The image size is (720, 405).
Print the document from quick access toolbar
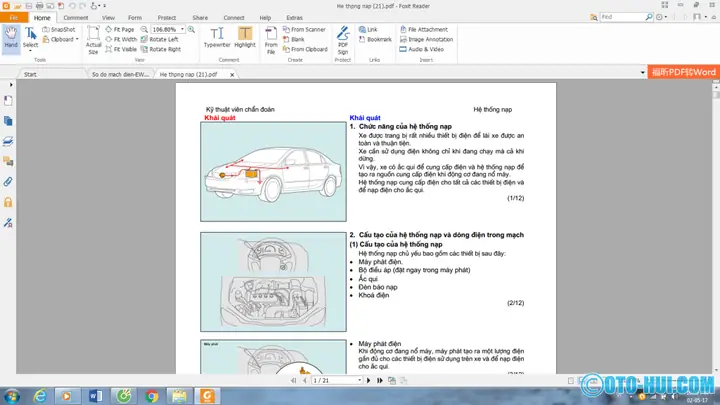(x=39, y=6)
